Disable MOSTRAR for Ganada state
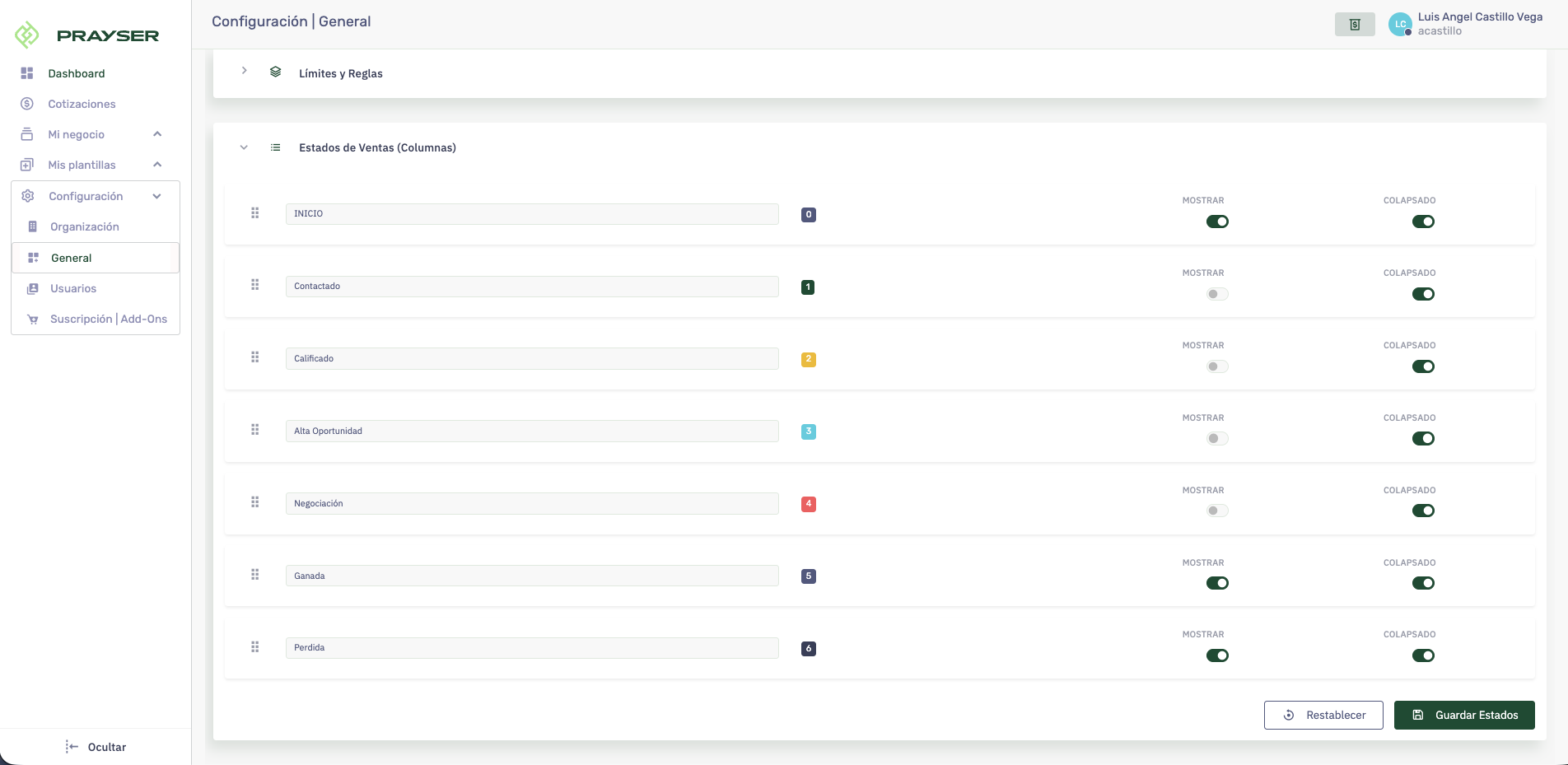The width and height of the screenshot is (1568, 765). tap(1217, 583)
